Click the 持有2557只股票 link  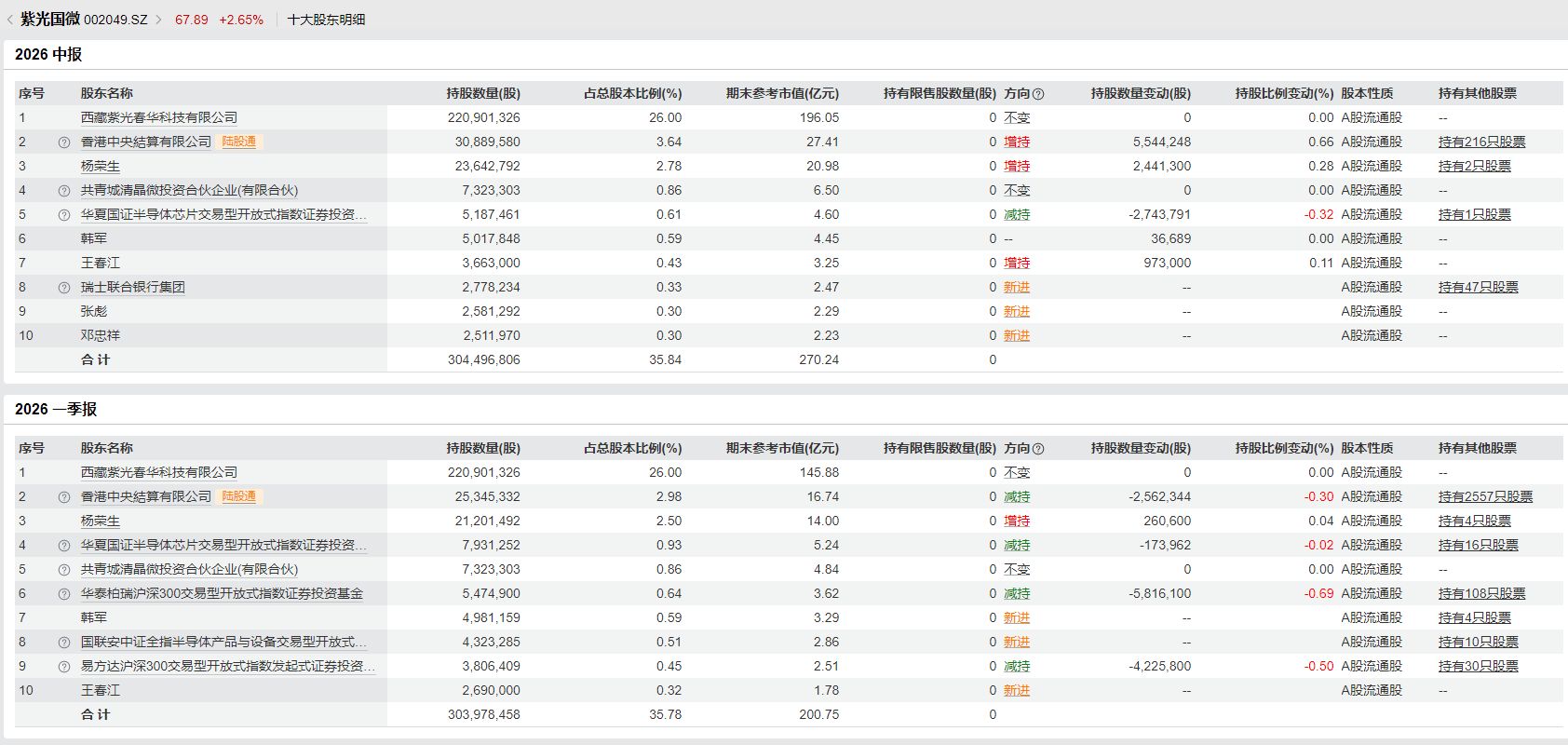click(x=1485, y=496)
